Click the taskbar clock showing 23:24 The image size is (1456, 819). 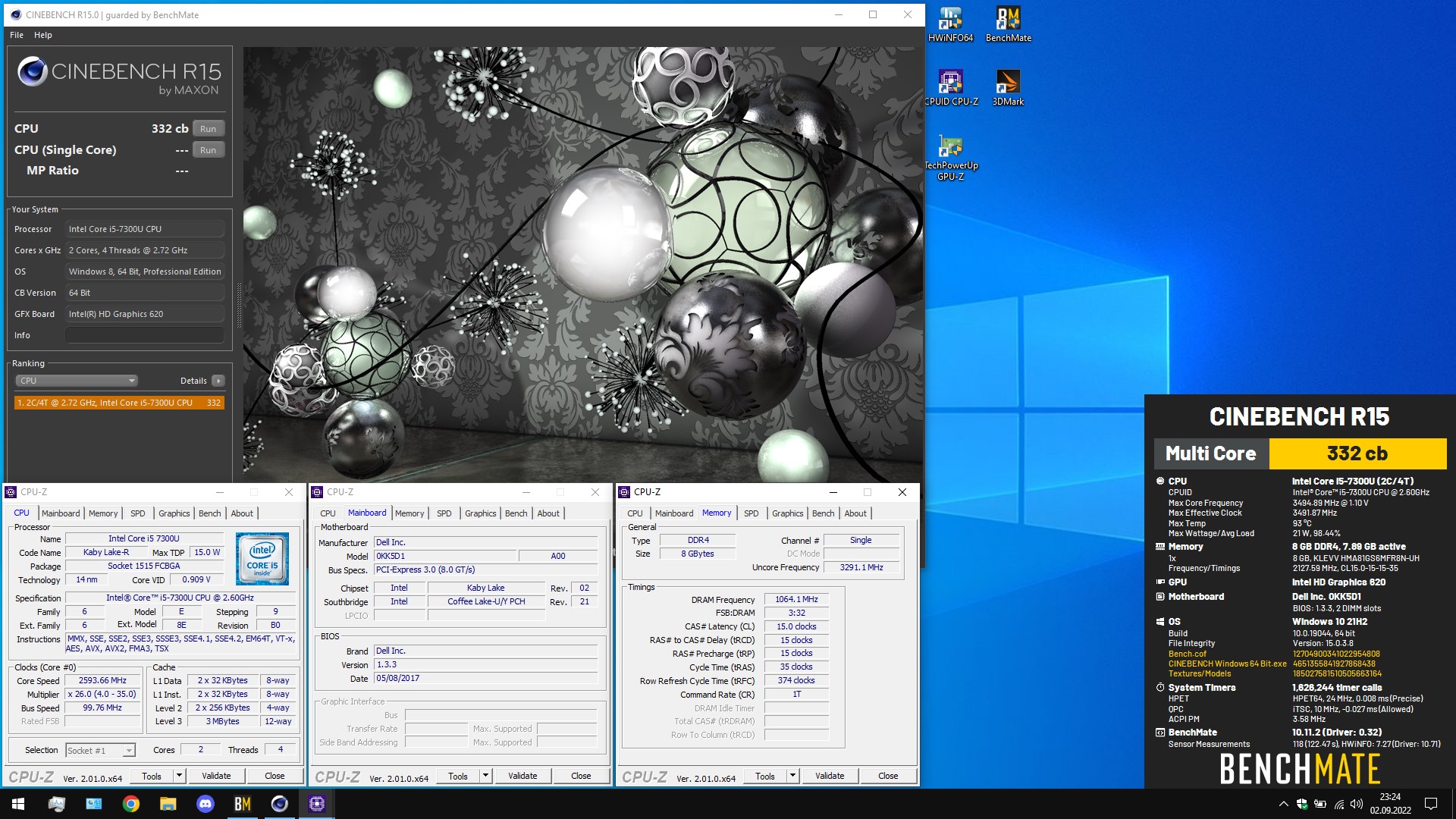[x=1390, y=804]
